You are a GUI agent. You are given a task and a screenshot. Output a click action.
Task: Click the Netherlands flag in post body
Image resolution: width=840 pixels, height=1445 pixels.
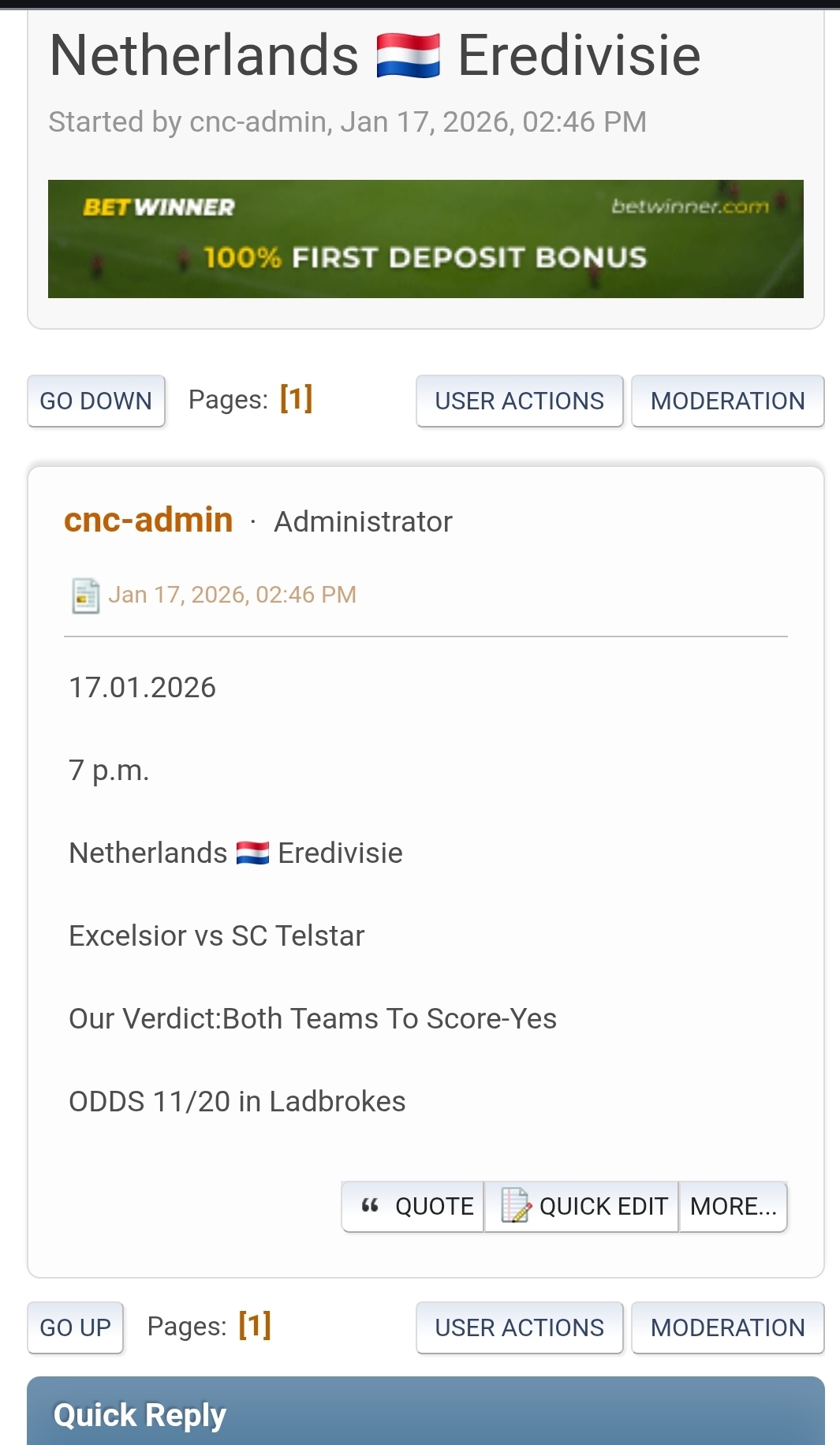[x=252, y=853]
